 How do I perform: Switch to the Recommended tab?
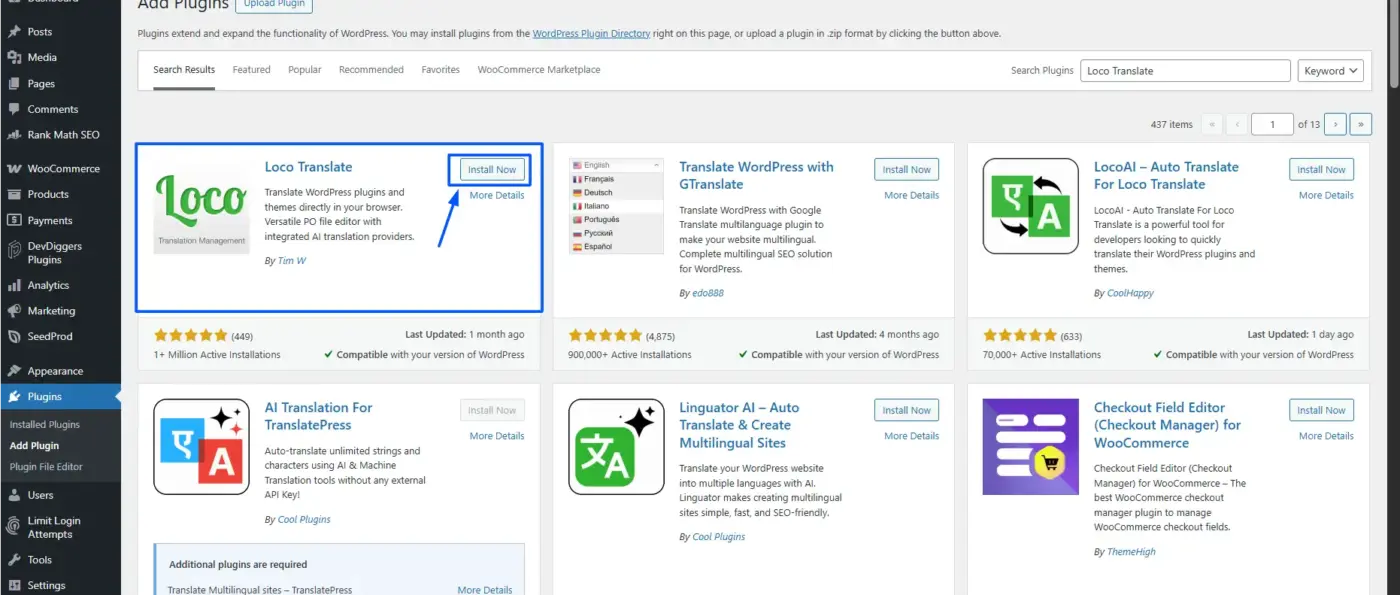click(x=371, y=70)
